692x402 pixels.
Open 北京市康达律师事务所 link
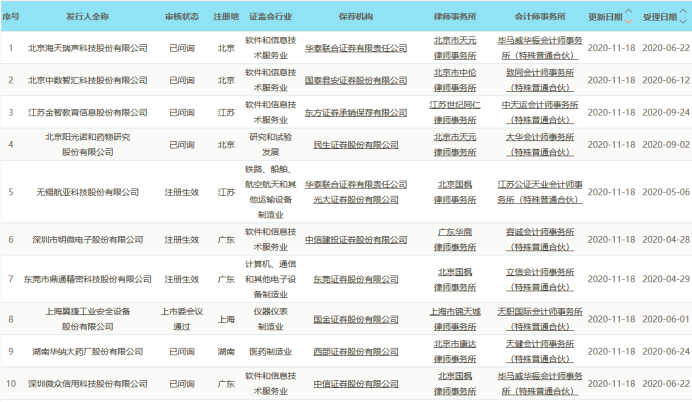pyautogui.click(x=455, y=352)
